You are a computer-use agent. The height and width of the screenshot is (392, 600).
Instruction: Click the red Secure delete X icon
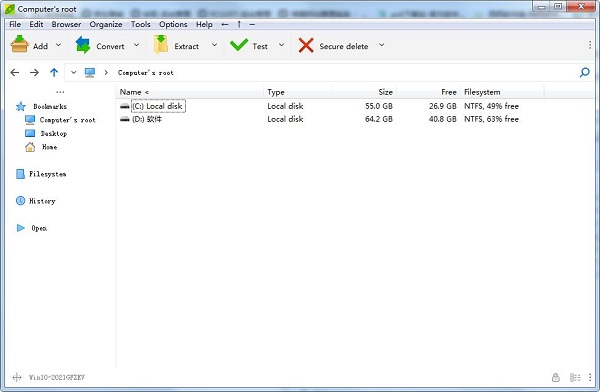coord(306,45)
